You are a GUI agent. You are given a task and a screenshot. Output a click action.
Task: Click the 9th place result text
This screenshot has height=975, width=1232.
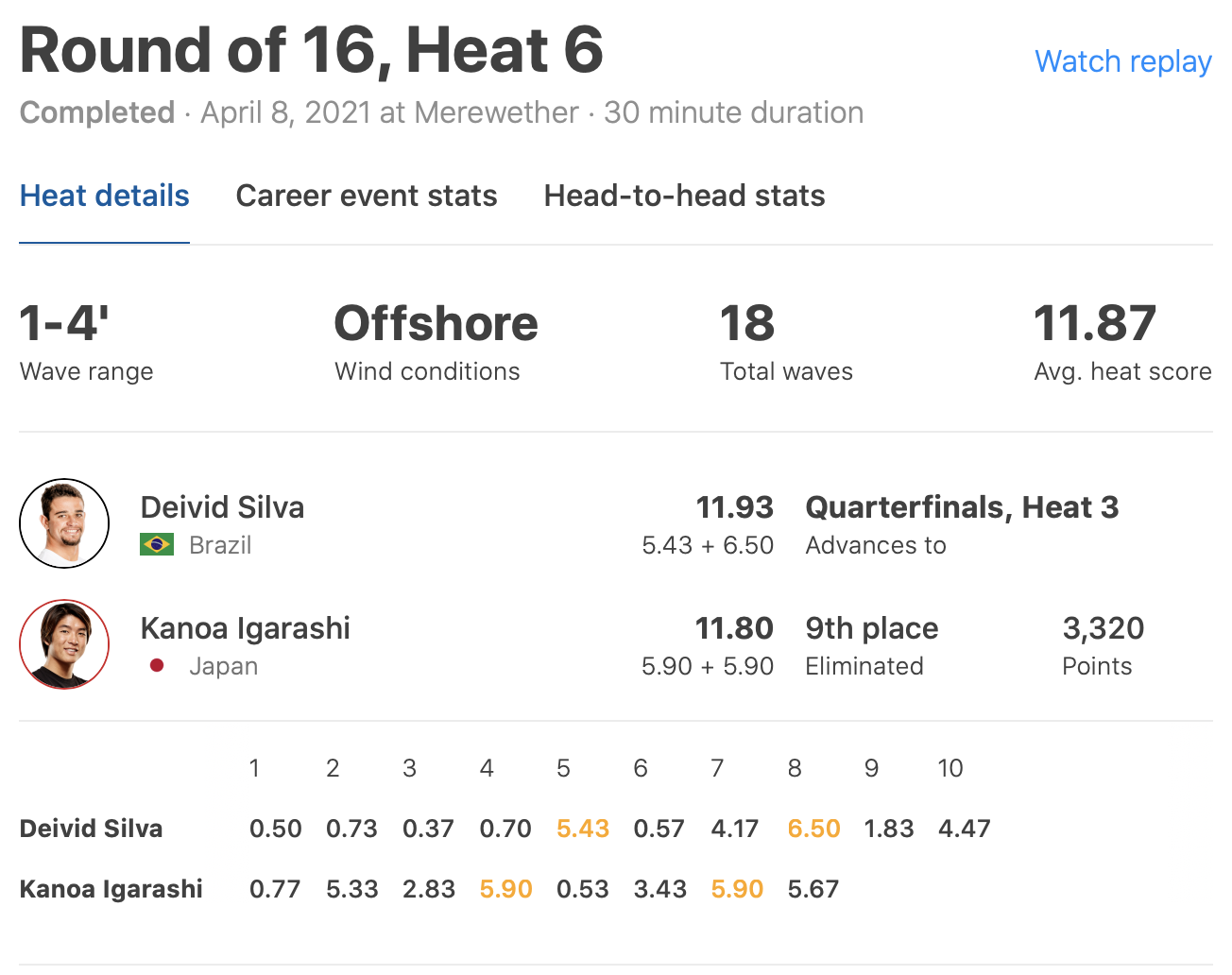[x=871, y=628]
